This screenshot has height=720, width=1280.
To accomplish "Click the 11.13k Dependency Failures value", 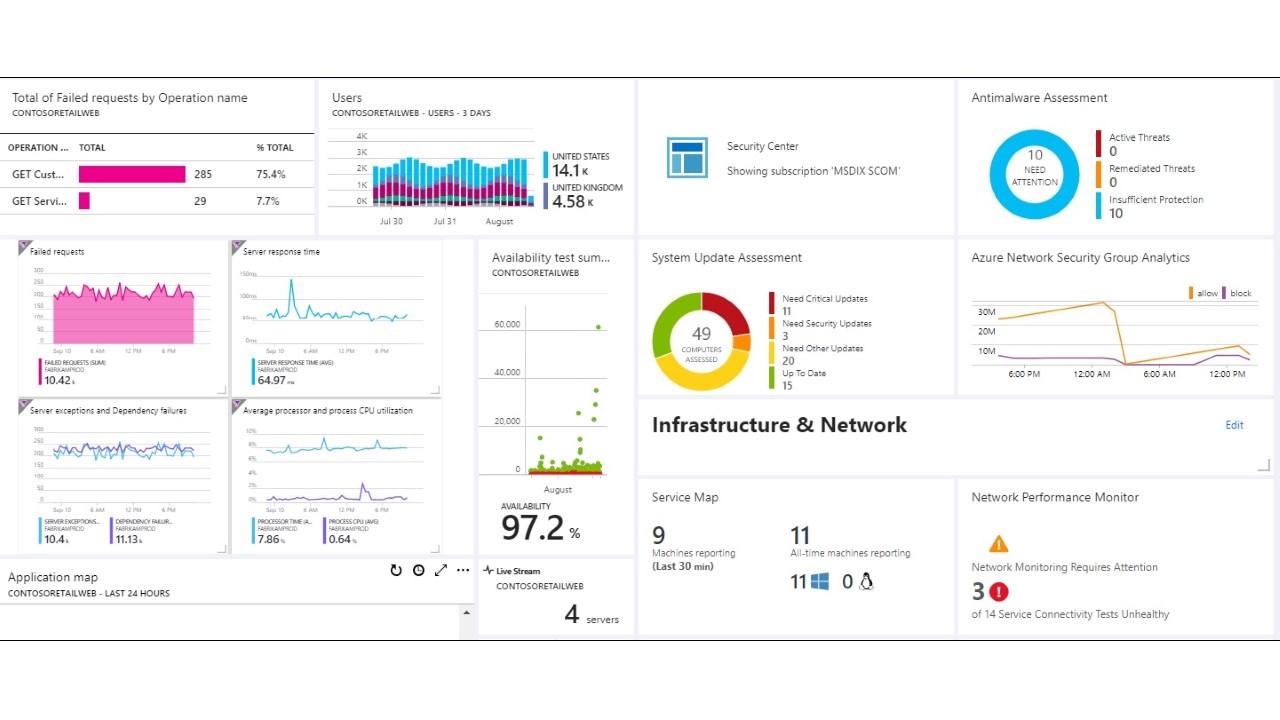I will [x=131, y=539].
